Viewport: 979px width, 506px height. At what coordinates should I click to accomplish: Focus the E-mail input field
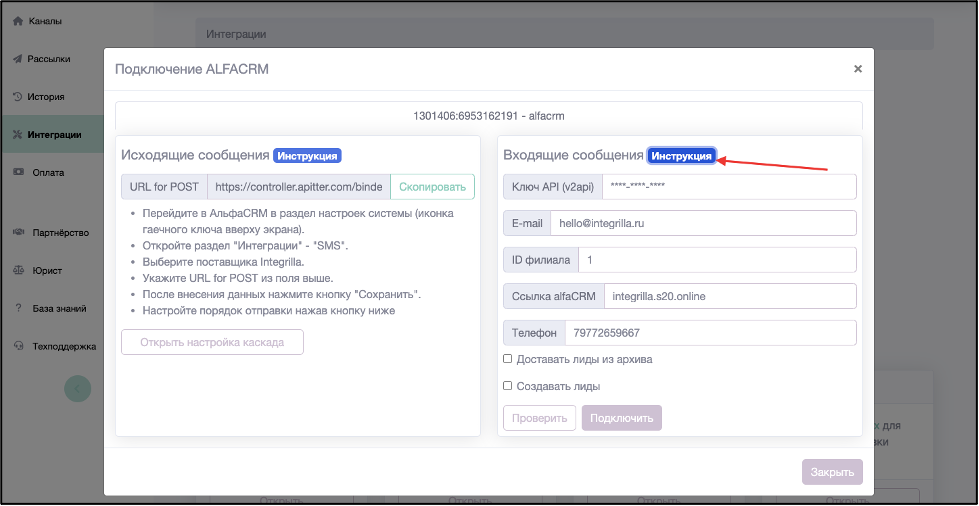(703, 223)
